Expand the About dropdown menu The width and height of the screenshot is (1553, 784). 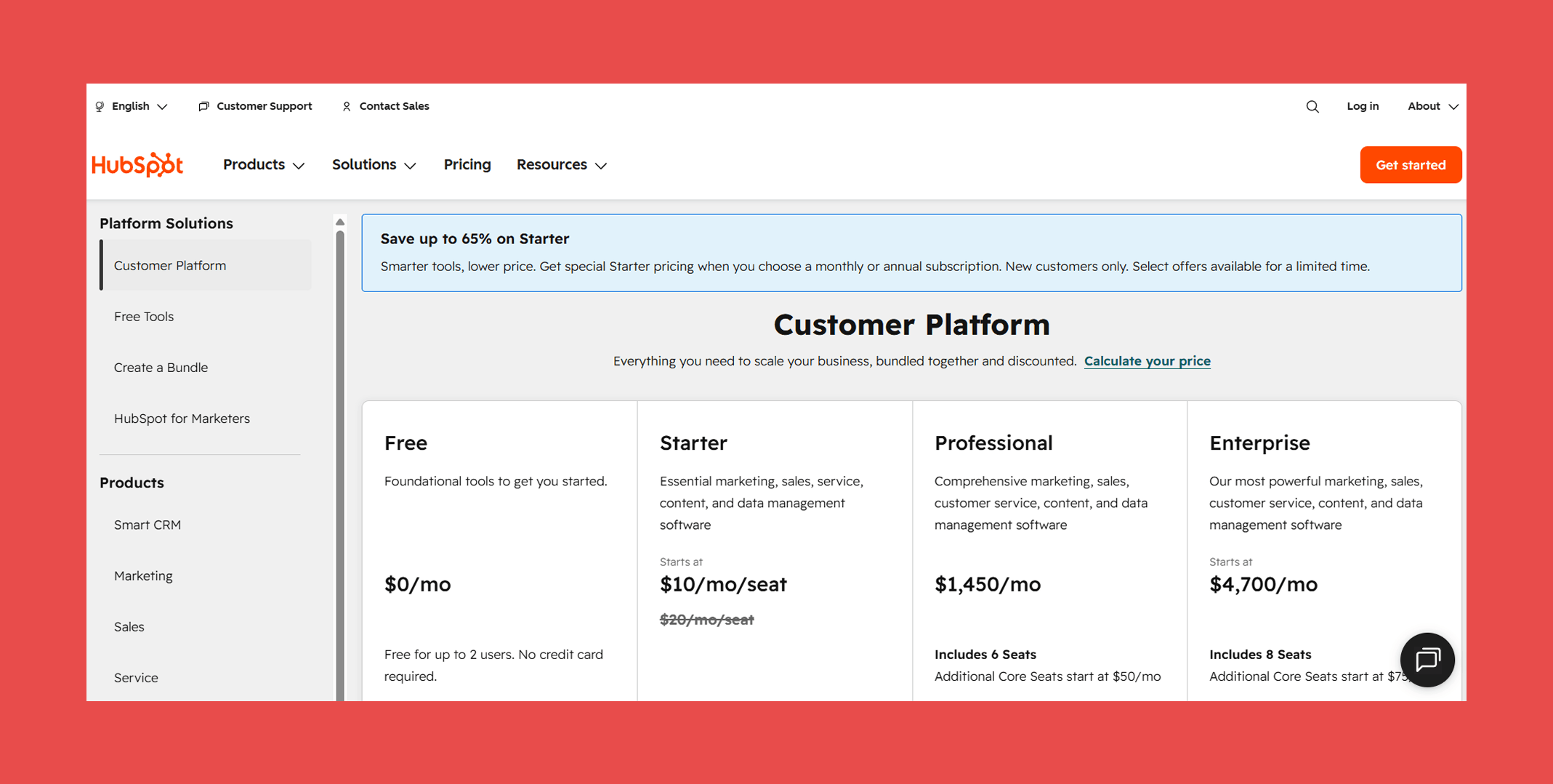[x=1432, y=106]
